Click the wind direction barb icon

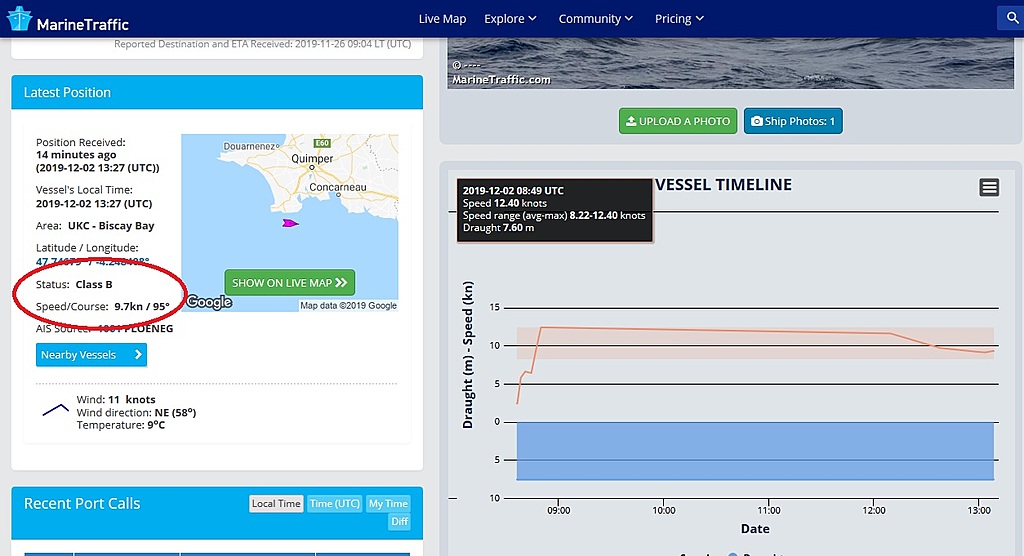pos(56,410)
